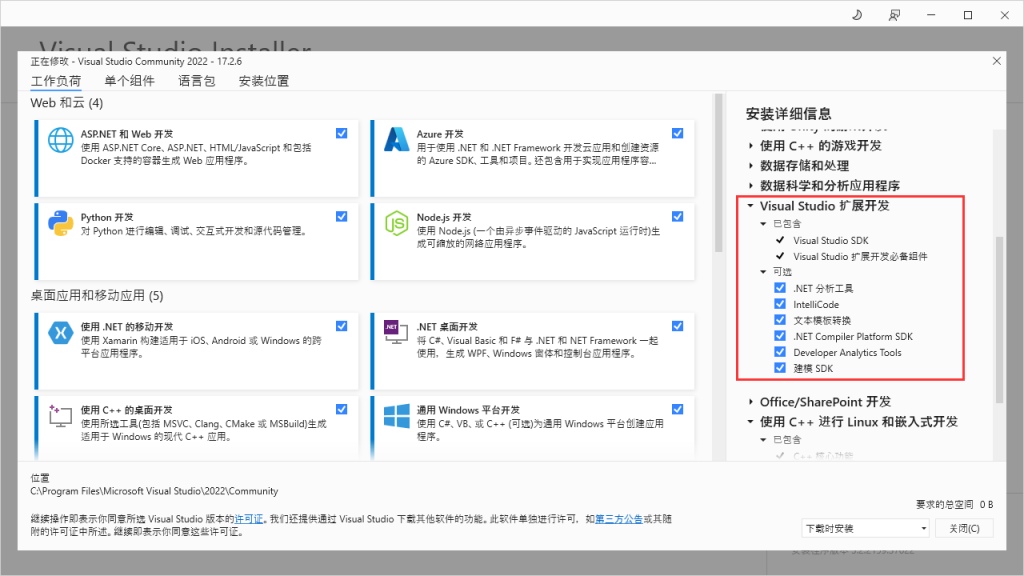Select the Visual Studio SDK included item
Screen dimensions: 1024x576
(831, 240)
